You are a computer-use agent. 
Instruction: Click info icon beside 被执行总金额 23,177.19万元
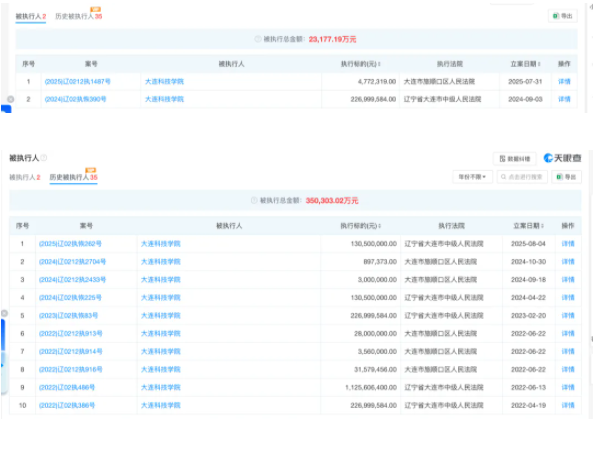pyautogui.click(x=257, y=39)
